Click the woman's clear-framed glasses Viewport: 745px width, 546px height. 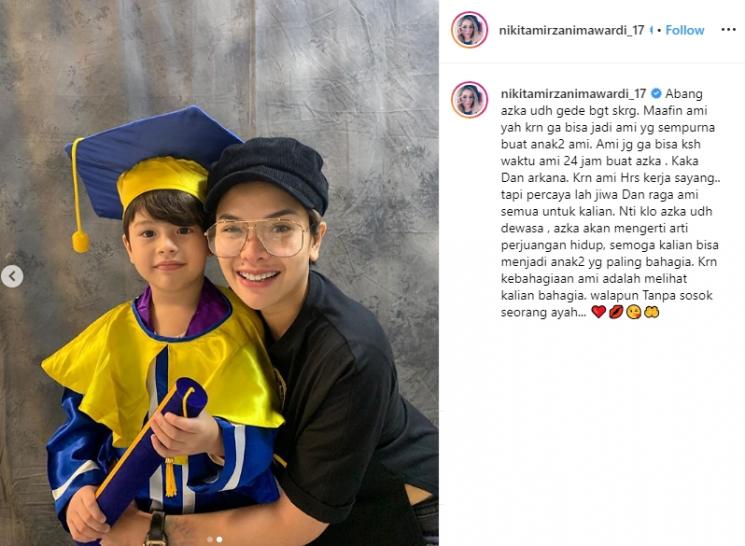coord(258,237)
